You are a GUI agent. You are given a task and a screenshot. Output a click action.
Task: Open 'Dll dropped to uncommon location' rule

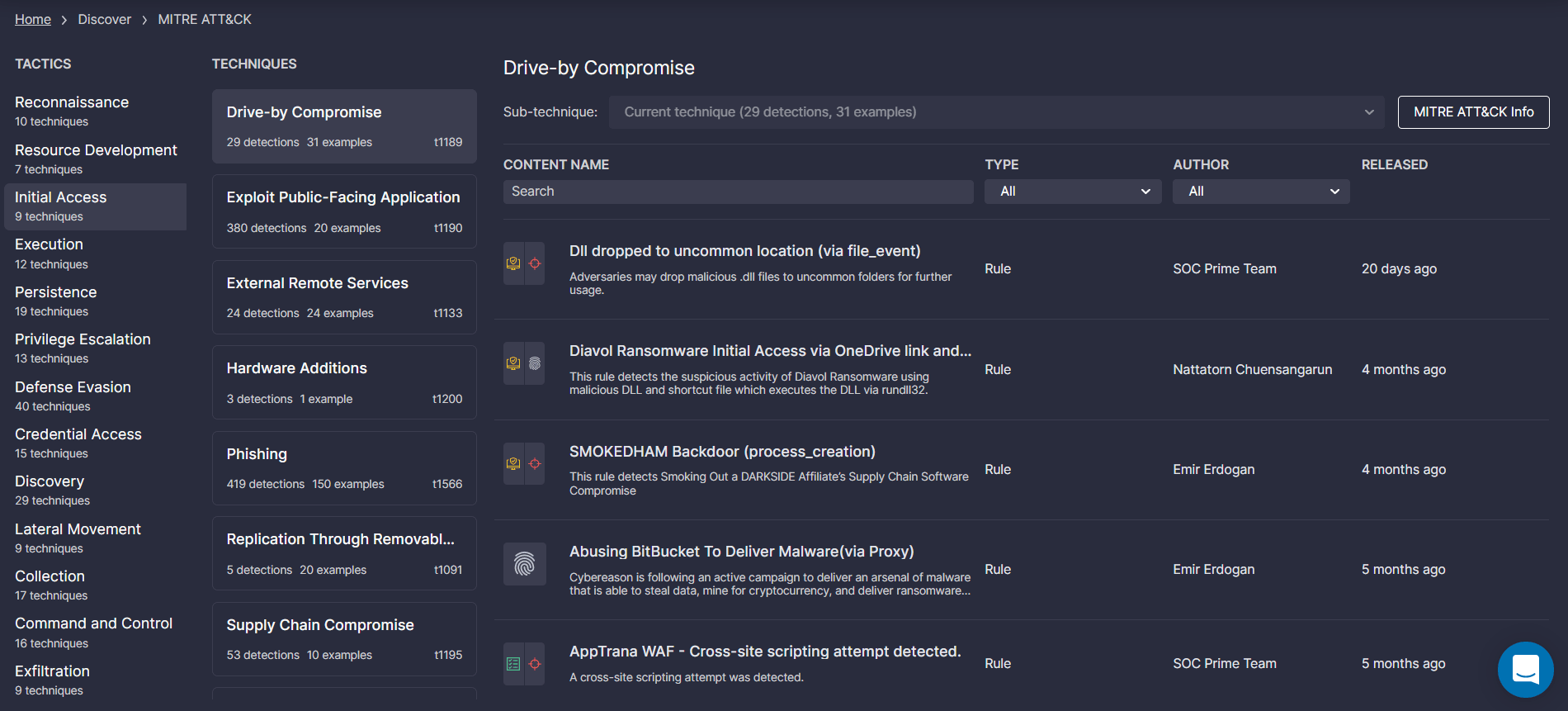744,251
